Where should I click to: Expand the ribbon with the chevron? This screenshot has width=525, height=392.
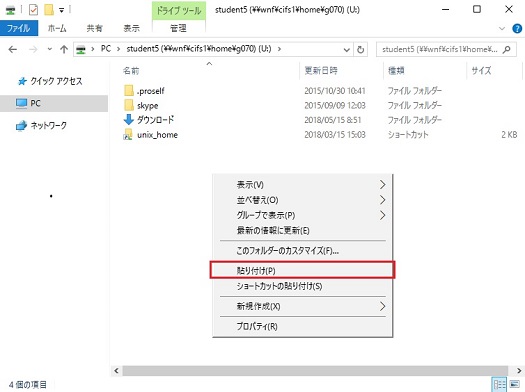[x=502, y=28]
